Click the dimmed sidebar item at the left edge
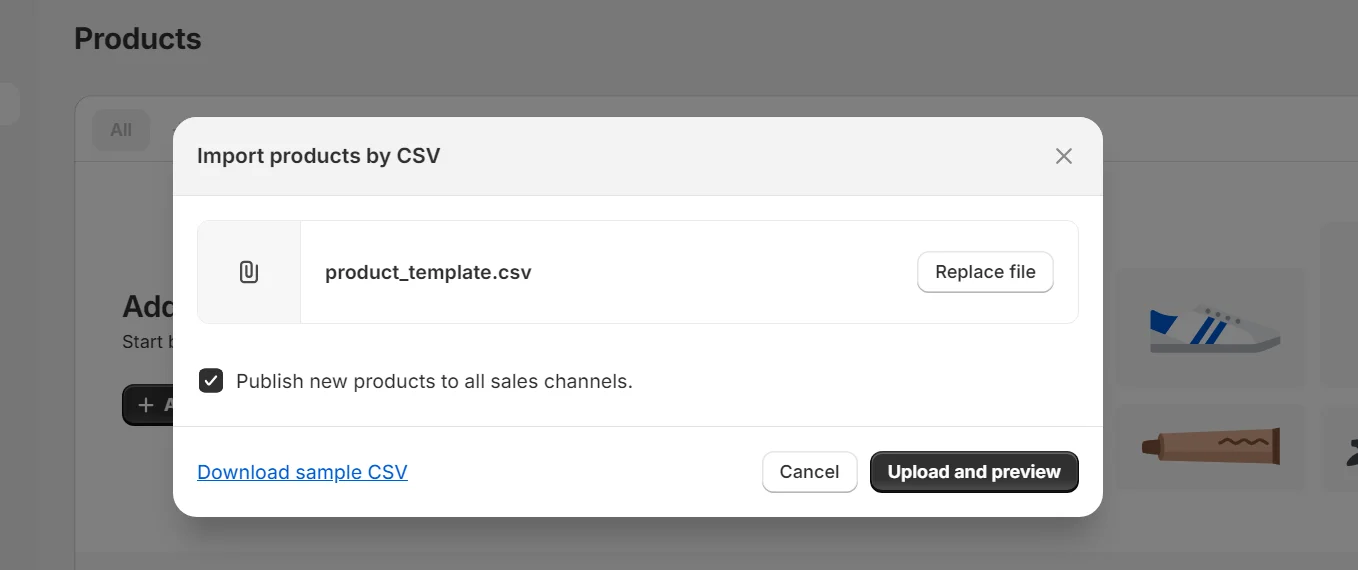The image size is (1358, 570). [x=9, y=104]
